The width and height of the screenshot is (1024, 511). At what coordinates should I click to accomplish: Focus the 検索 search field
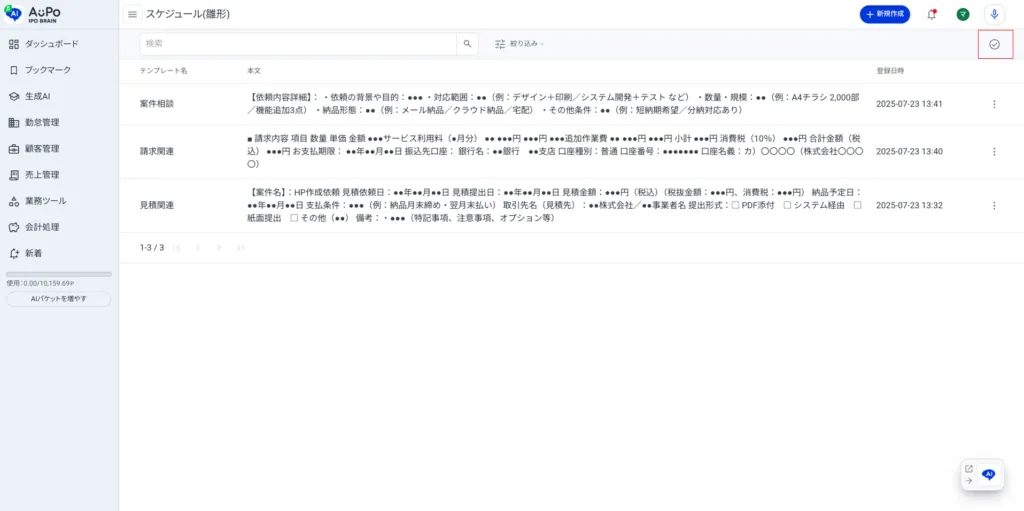coord(298,44)
